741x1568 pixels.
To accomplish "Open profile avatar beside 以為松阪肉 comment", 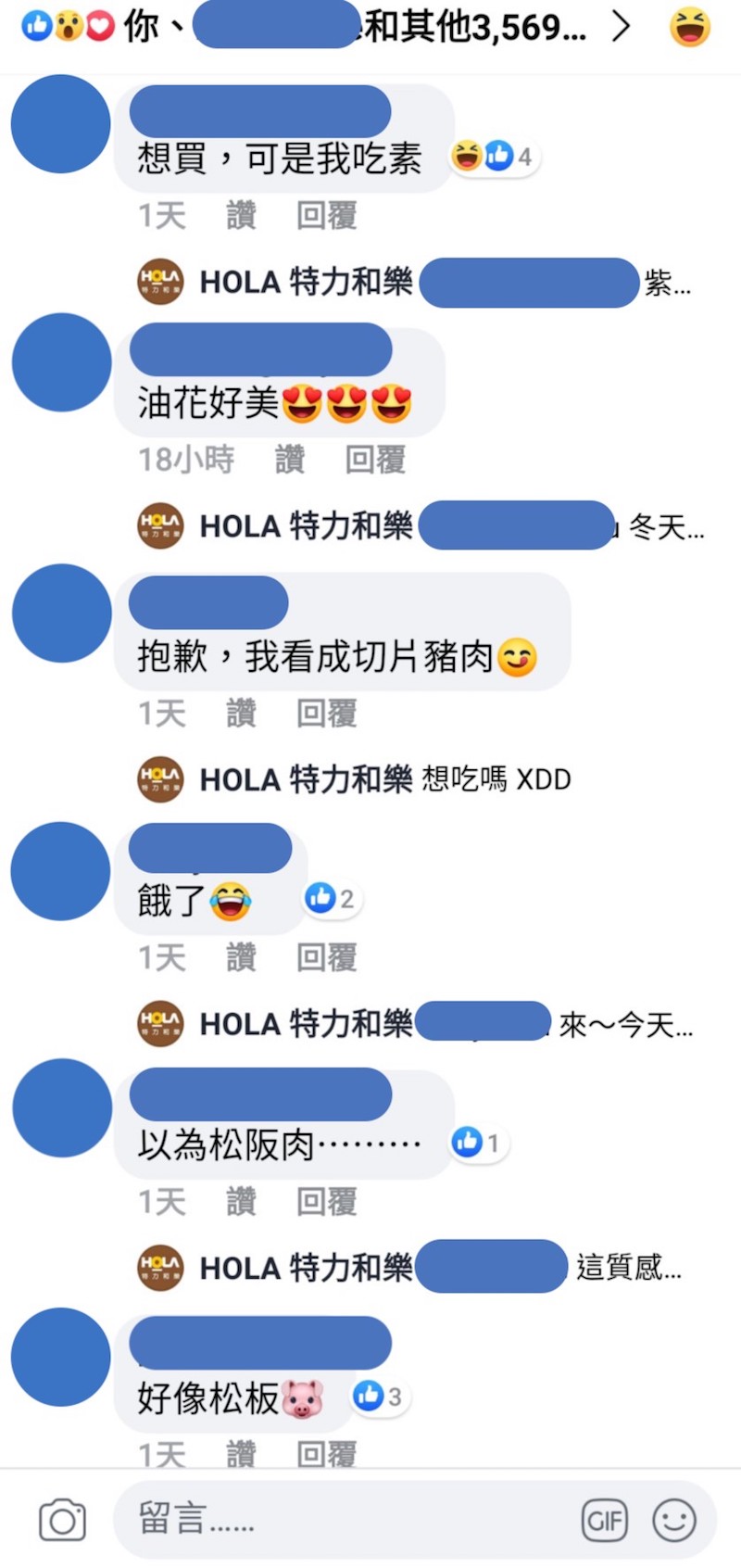I will click(61, 1108).
